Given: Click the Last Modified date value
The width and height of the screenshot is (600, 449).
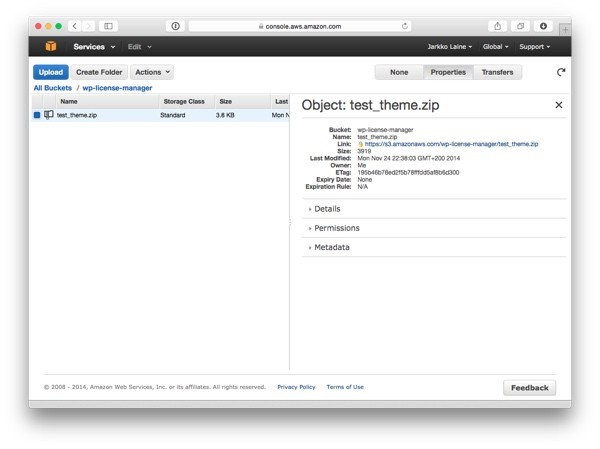Looking at the screenshot, I should (x=409, y=158).
